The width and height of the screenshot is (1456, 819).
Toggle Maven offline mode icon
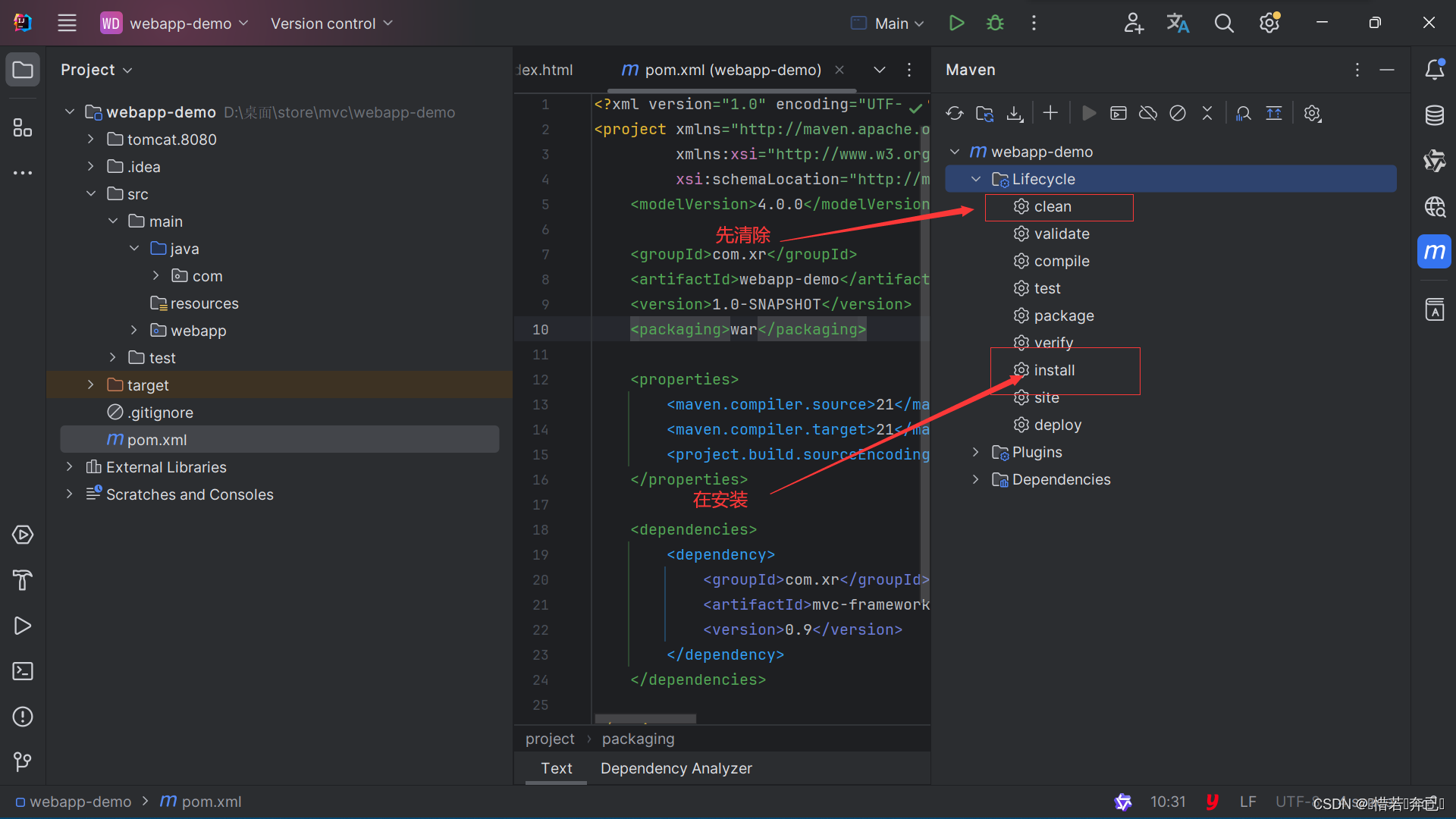point(1148,114)
